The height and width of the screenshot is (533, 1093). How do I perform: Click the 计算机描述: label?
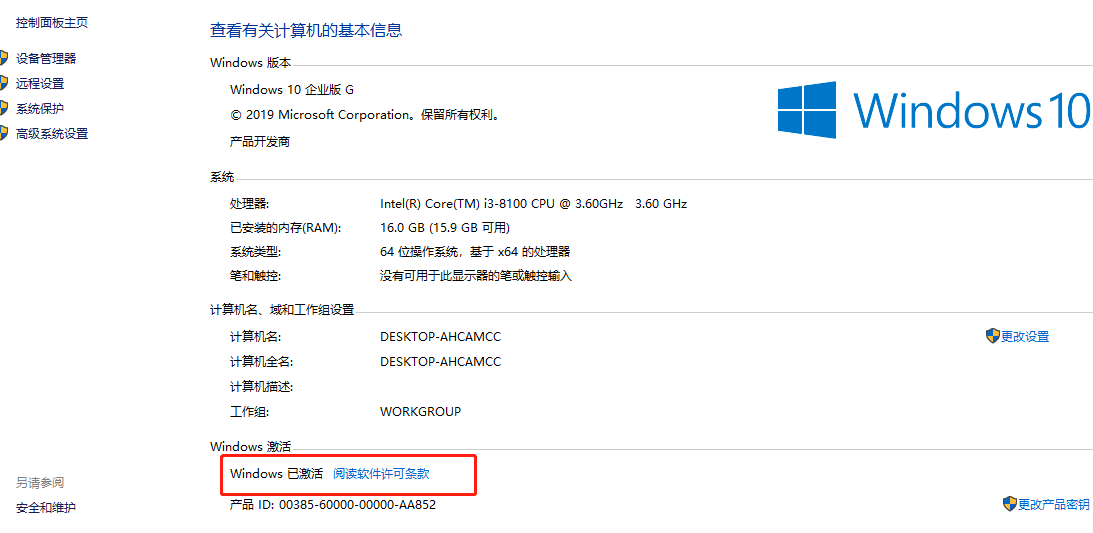click(261, 386)
